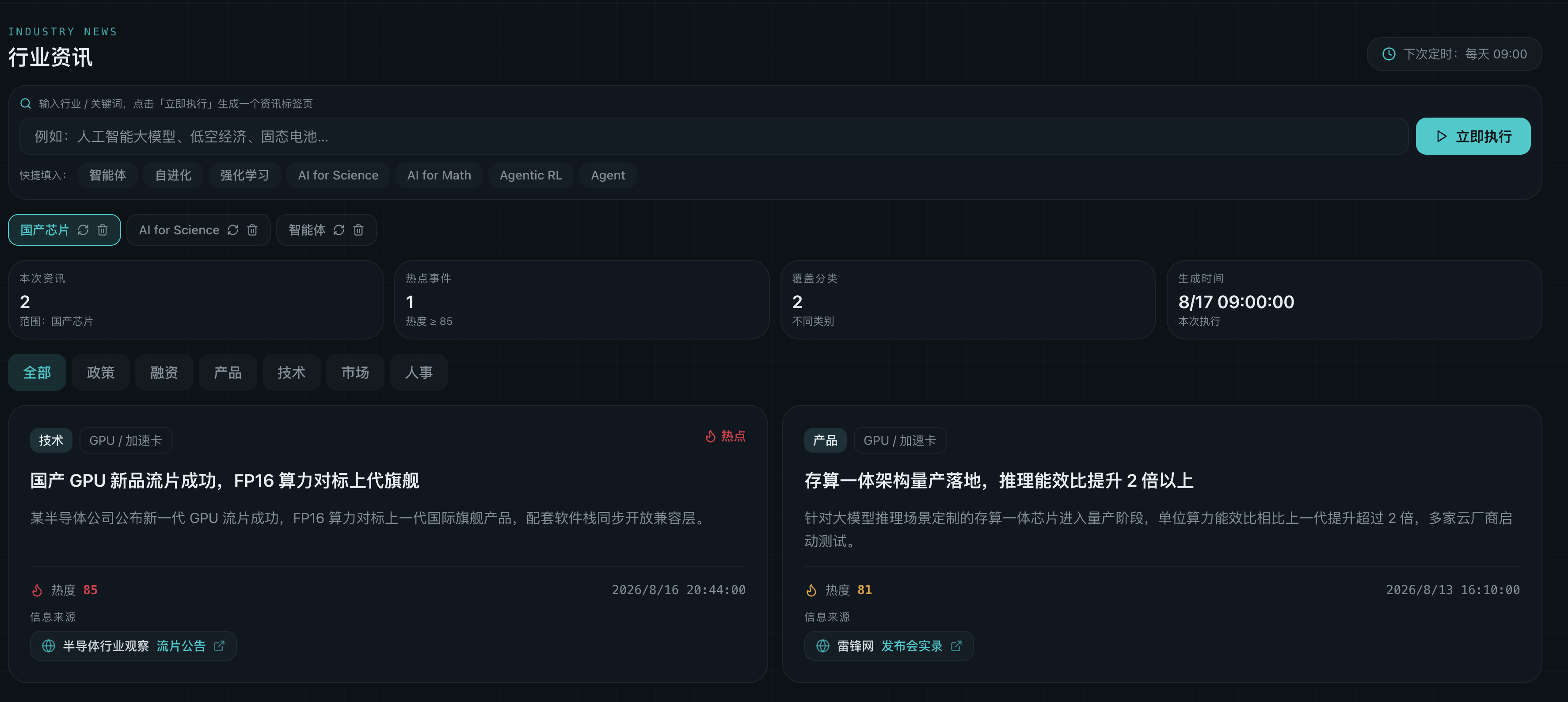Select the 全部 category filter
This screenshot has width=1568, height=702.
pos(37,372)
